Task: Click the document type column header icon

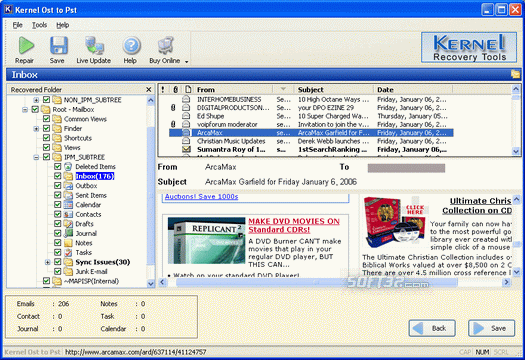Action: click(188, 89)
